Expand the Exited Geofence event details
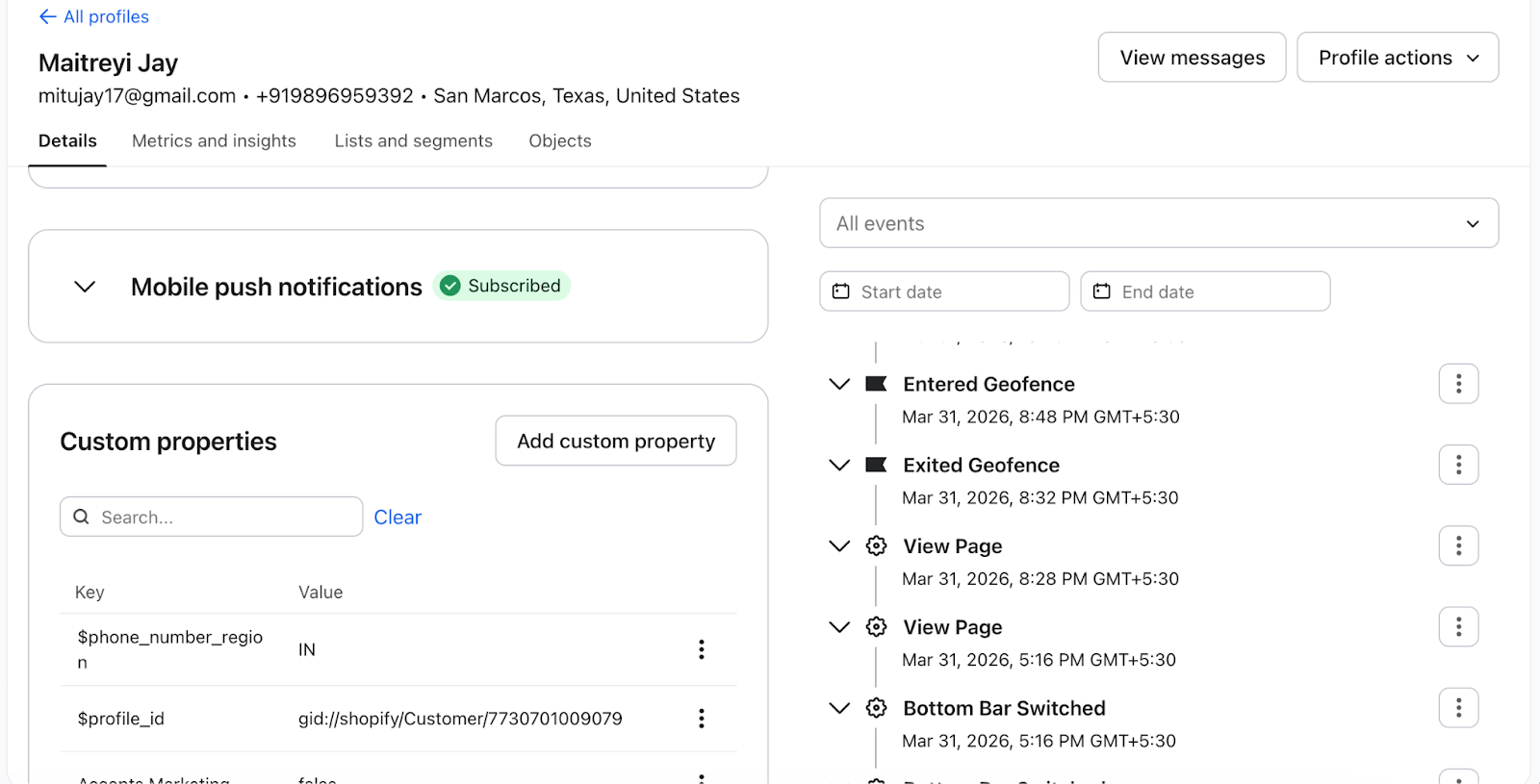The image size is (1540, 784). (839, 465)
